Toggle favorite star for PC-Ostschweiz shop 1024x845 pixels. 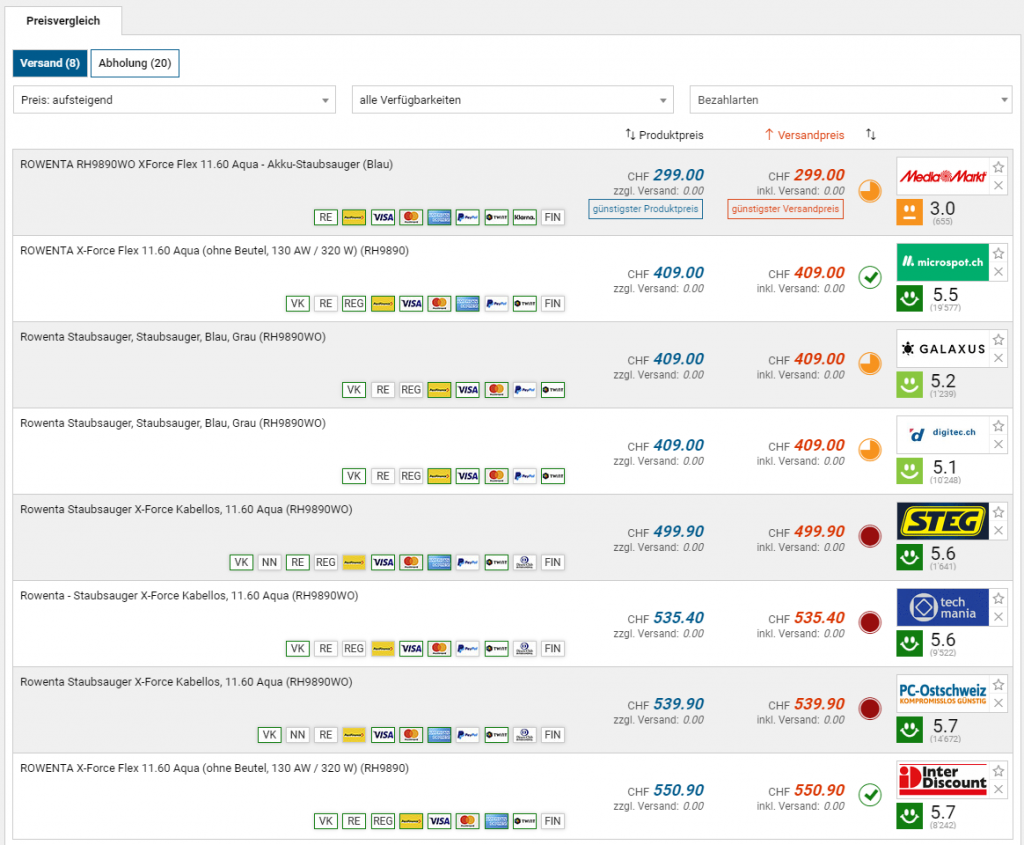pos(998,684)
